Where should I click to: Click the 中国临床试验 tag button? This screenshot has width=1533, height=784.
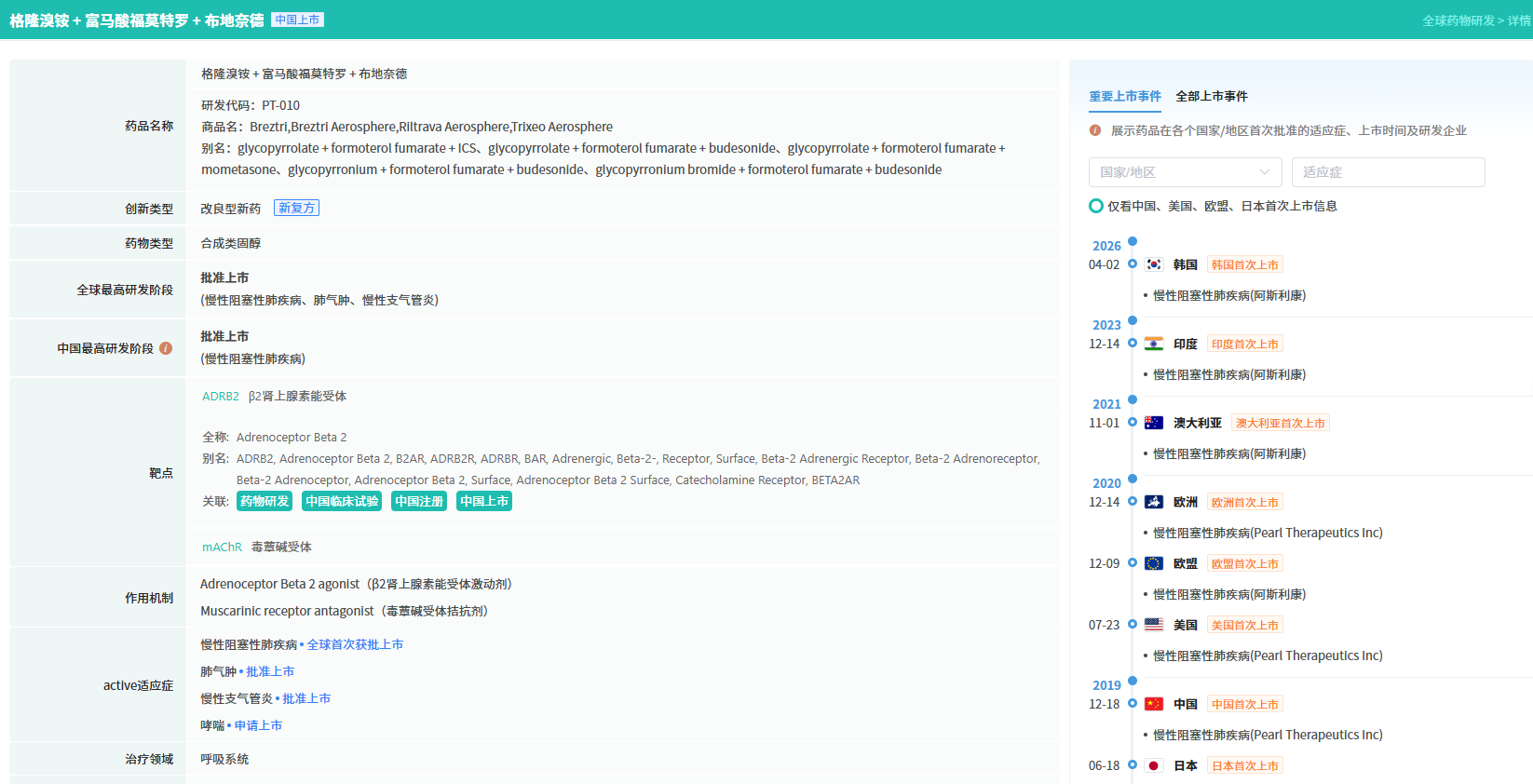[342, 501]
